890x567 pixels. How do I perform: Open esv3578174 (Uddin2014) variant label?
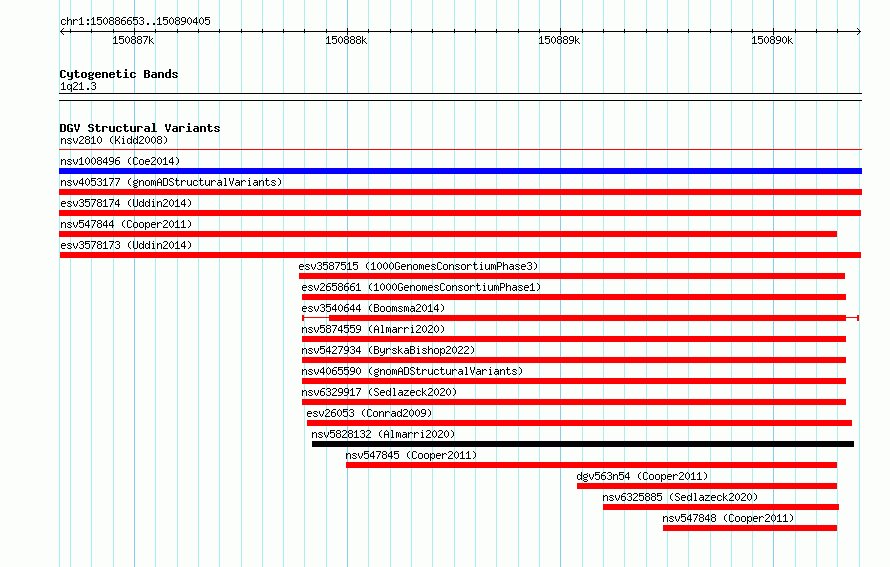pyautogui.click(x=126, y=203)
